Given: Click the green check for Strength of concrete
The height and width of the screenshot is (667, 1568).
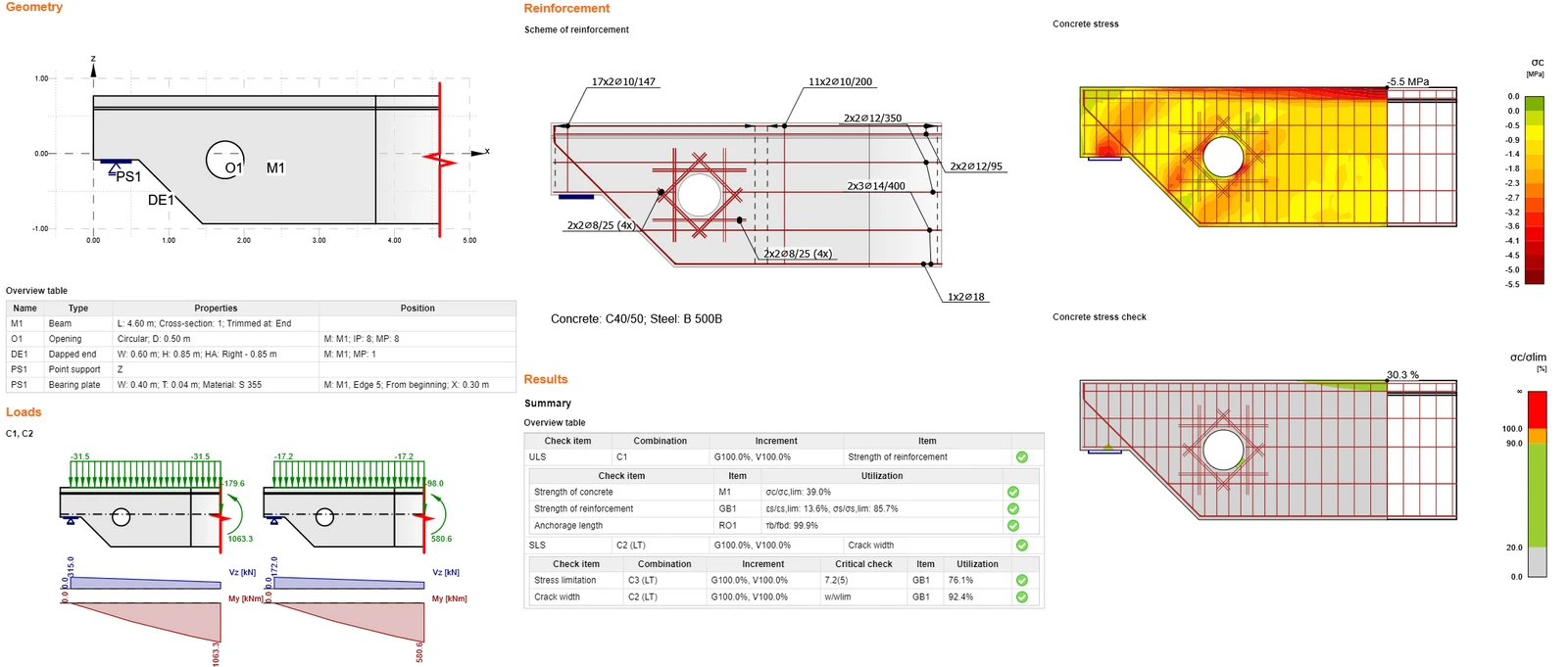Looking at the screenshot, I should point(1013,493).
